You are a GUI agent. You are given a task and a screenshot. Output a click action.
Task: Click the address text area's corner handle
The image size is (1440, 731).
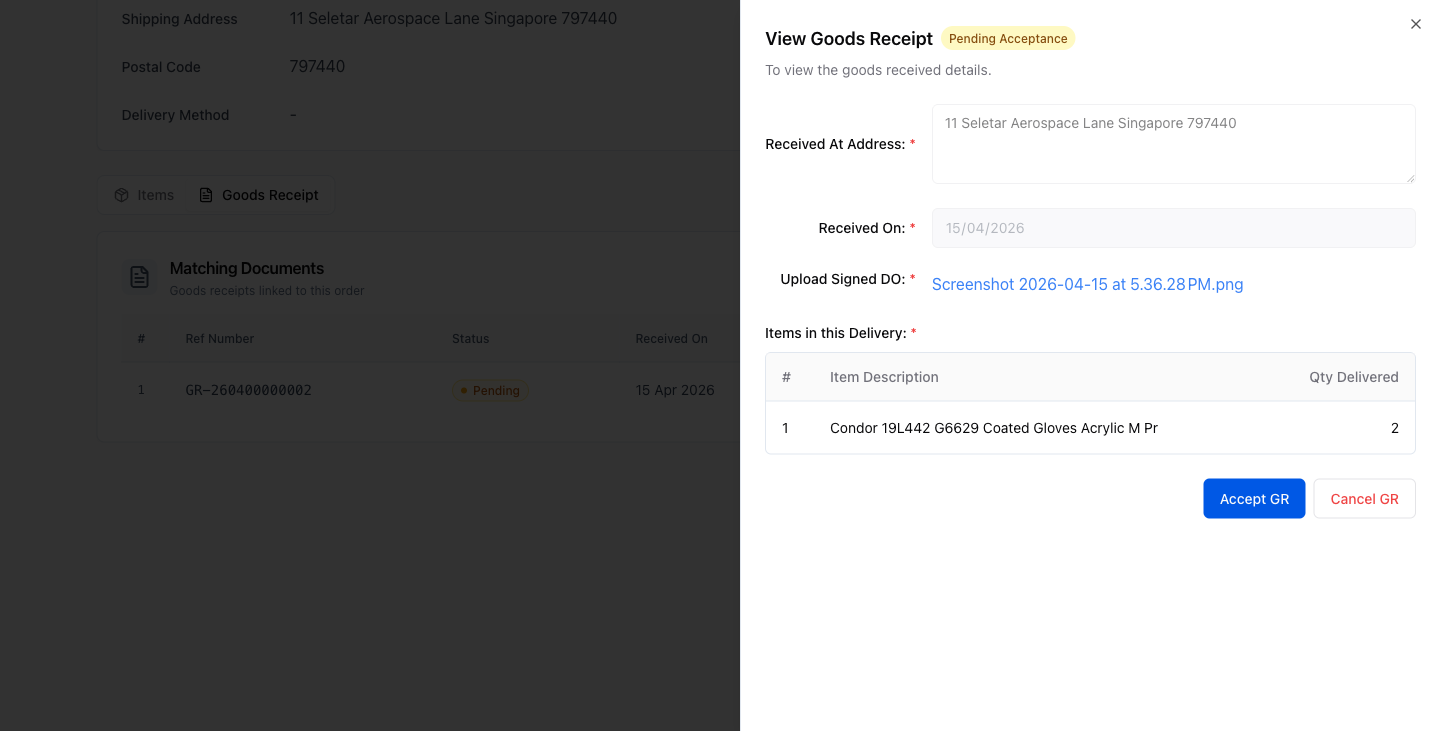(1410, 178)
